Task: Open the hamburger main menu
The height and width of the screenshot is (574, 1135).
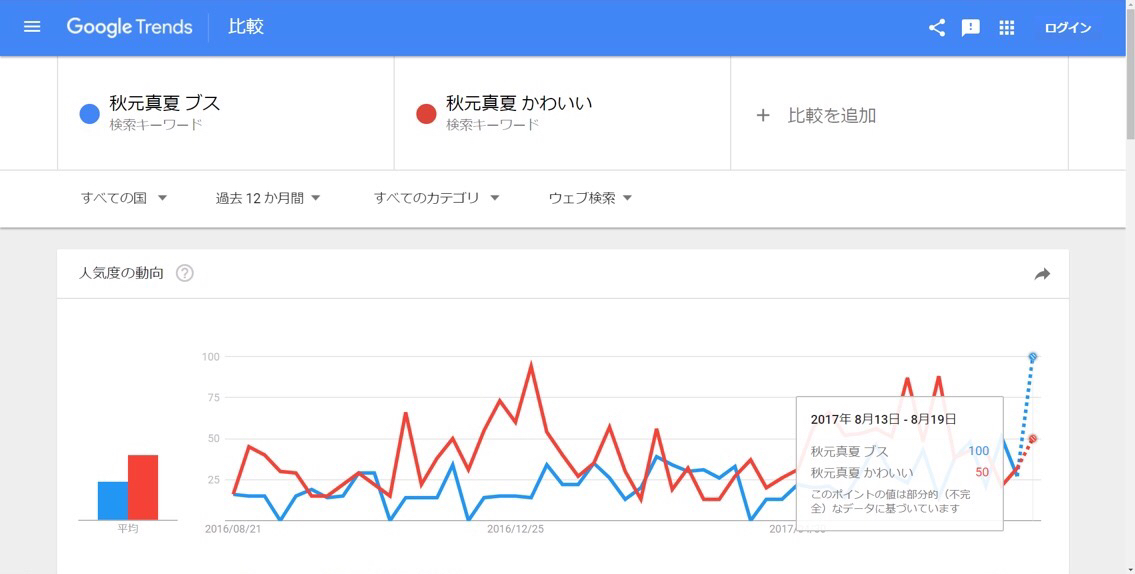Action: pyautogui.click(x=32, y=27)
